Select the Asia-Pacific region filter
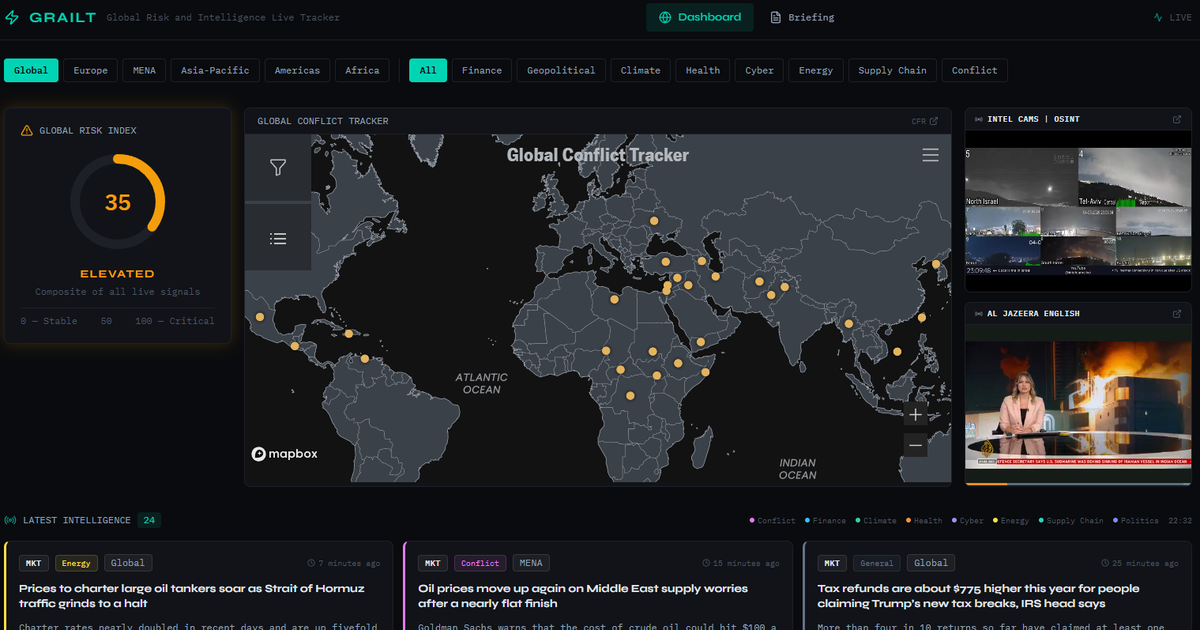 [215, 70]
